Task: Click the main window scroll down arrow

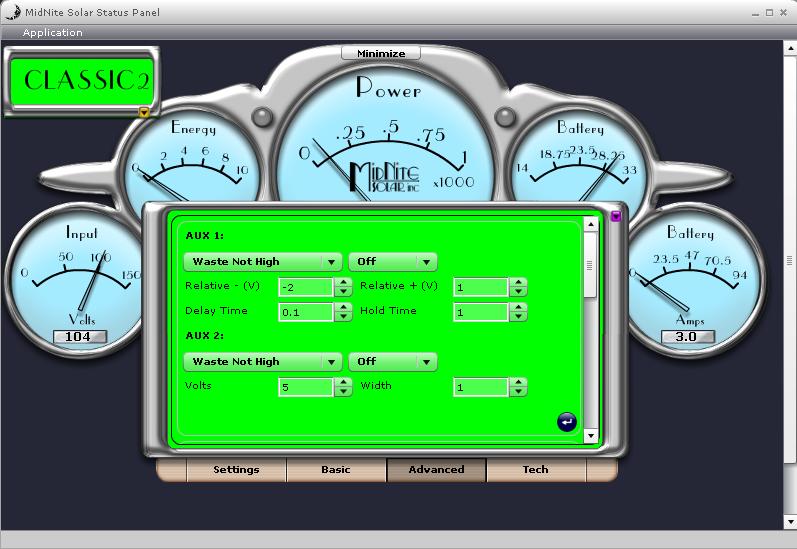Action: click(x=790, y=522)
